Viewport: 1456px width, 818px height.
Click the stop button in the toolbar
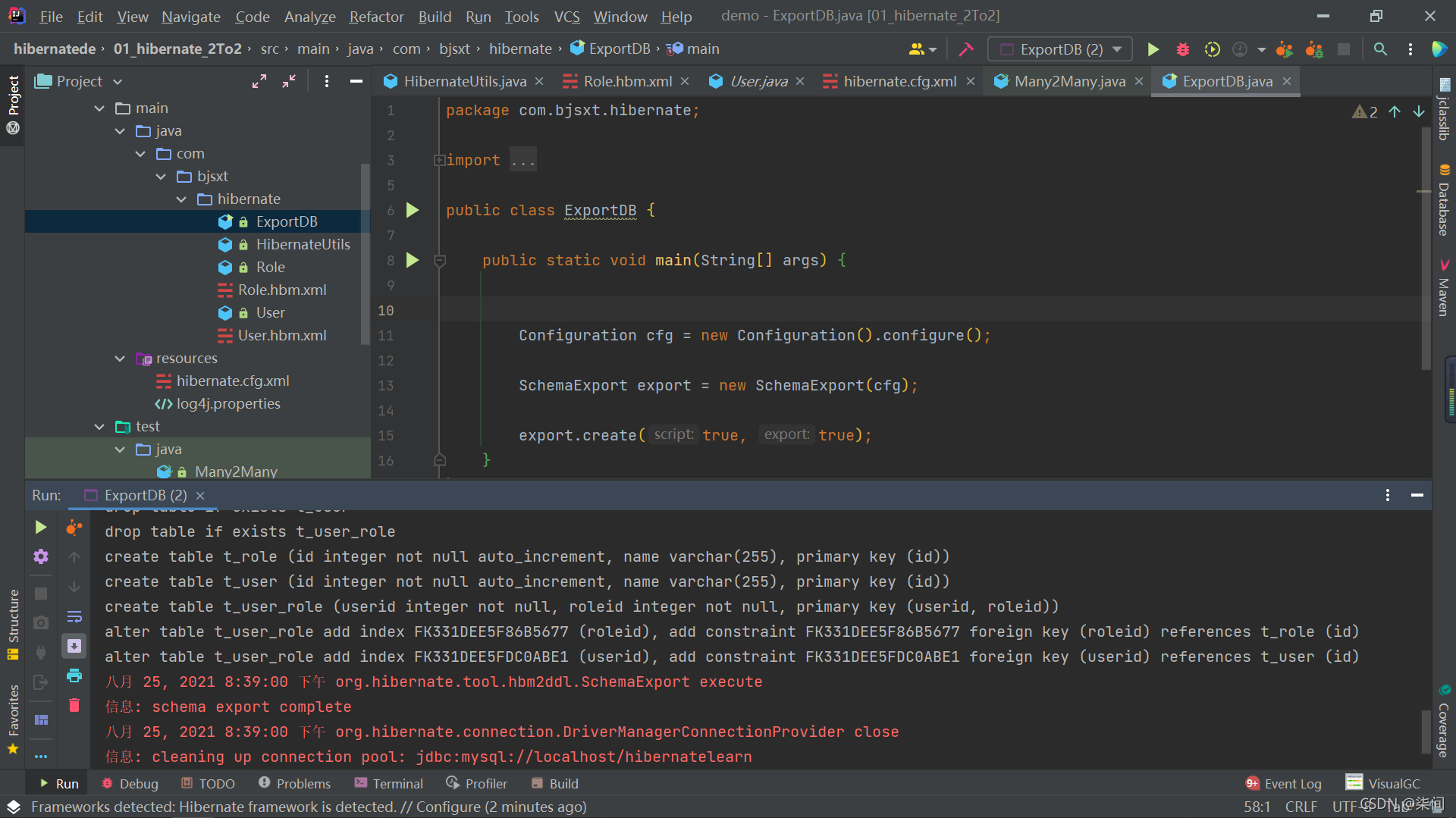point(1343,49)
